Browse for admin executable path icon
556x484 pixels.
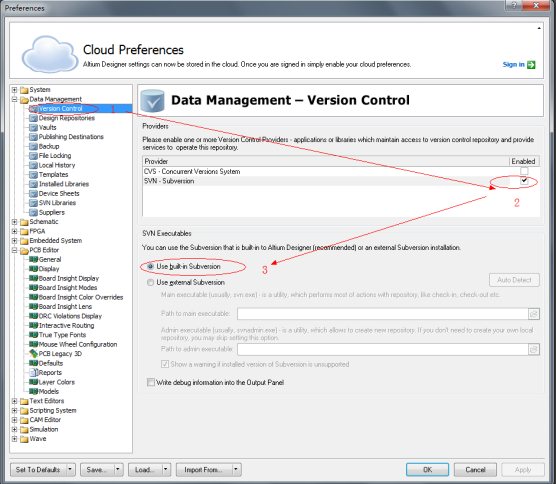534,350
